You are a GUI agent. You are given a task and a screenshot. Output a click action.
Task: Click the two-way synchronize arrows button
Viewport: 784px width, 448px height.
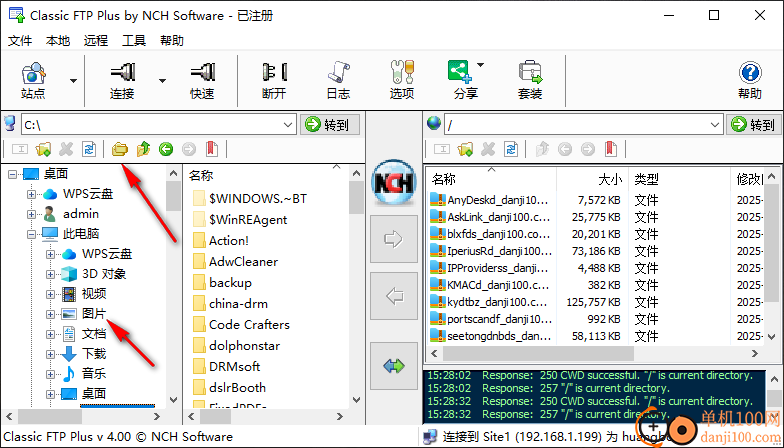point(394,366)
